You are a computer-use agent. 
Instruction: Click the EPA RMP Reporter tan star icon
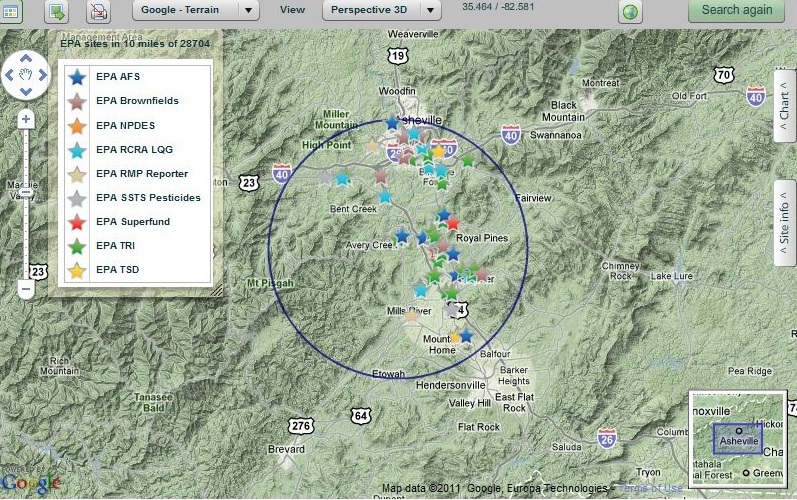click(77, 174)
